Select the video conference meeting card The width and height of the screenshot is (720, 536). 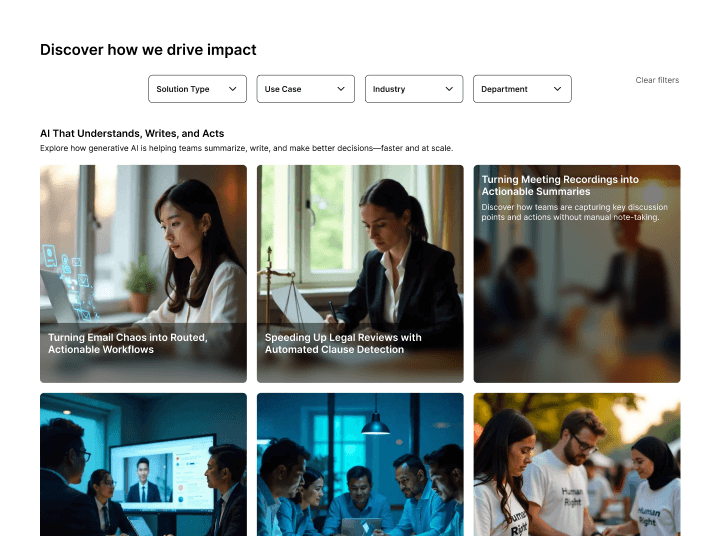pos(143,464)
